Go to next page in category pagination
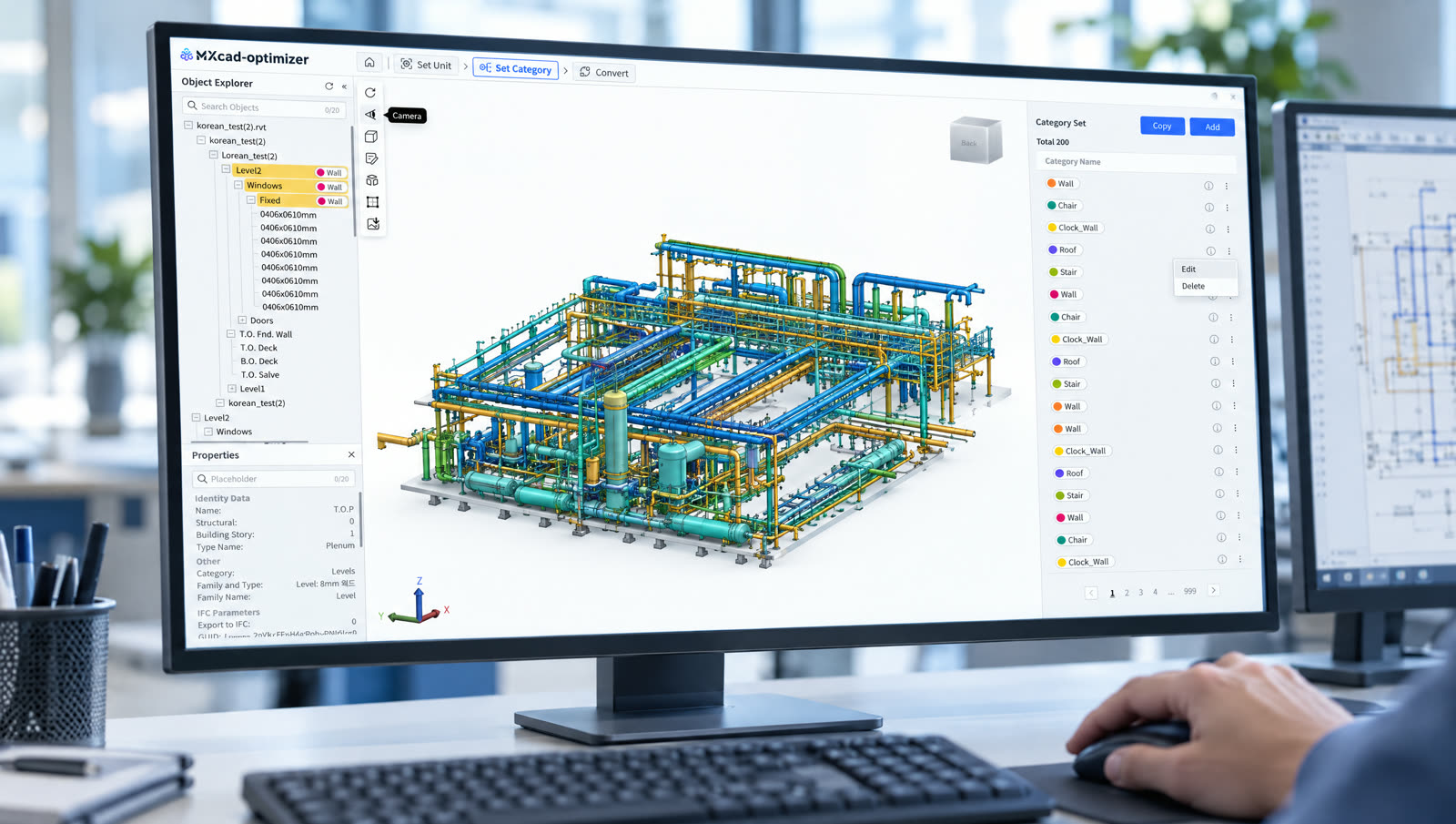Viewport: 1456px width, 824px height. click(1214, 590)
